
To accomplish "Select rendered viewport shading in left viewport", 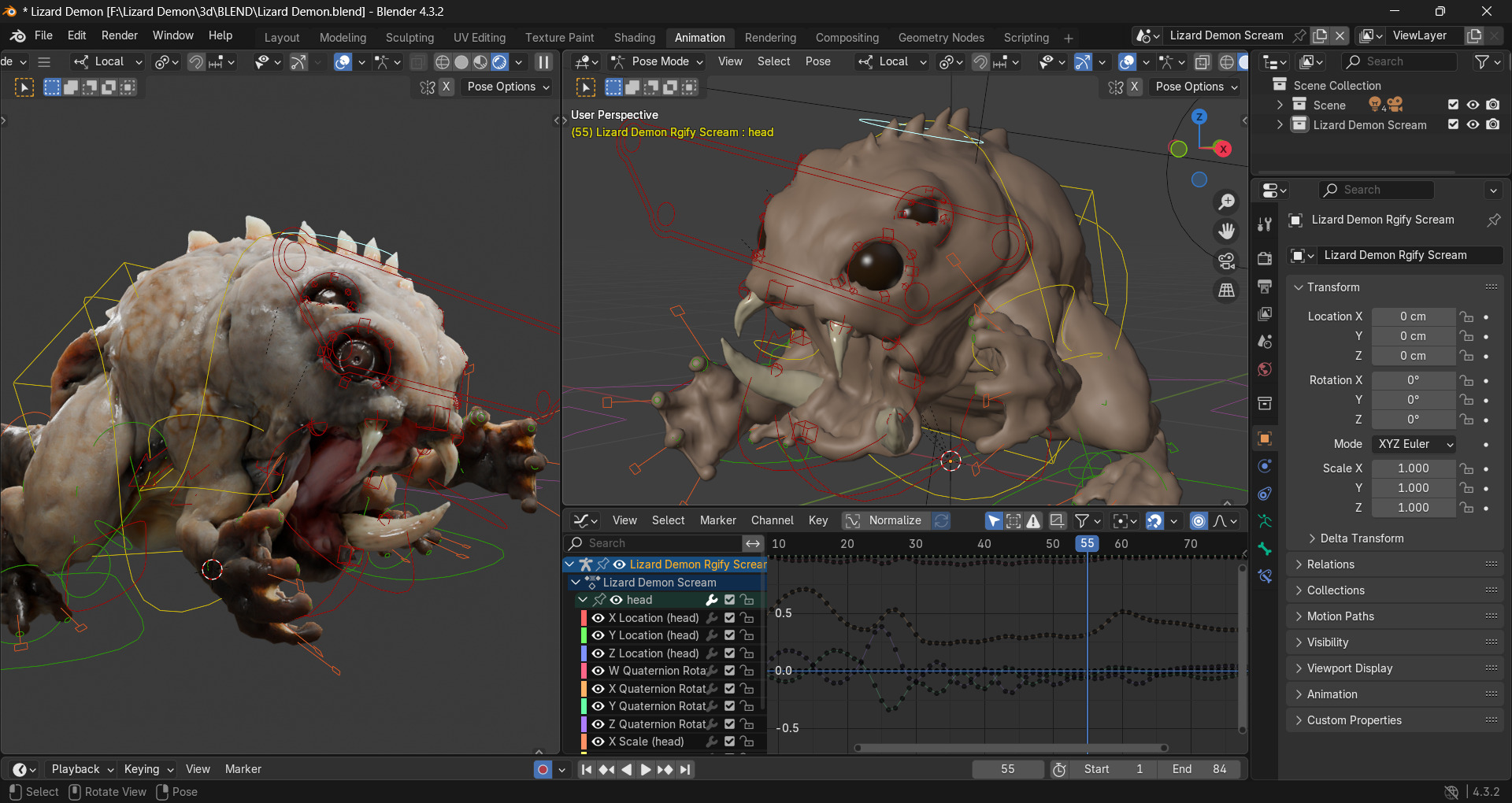I will coord(499,62).
